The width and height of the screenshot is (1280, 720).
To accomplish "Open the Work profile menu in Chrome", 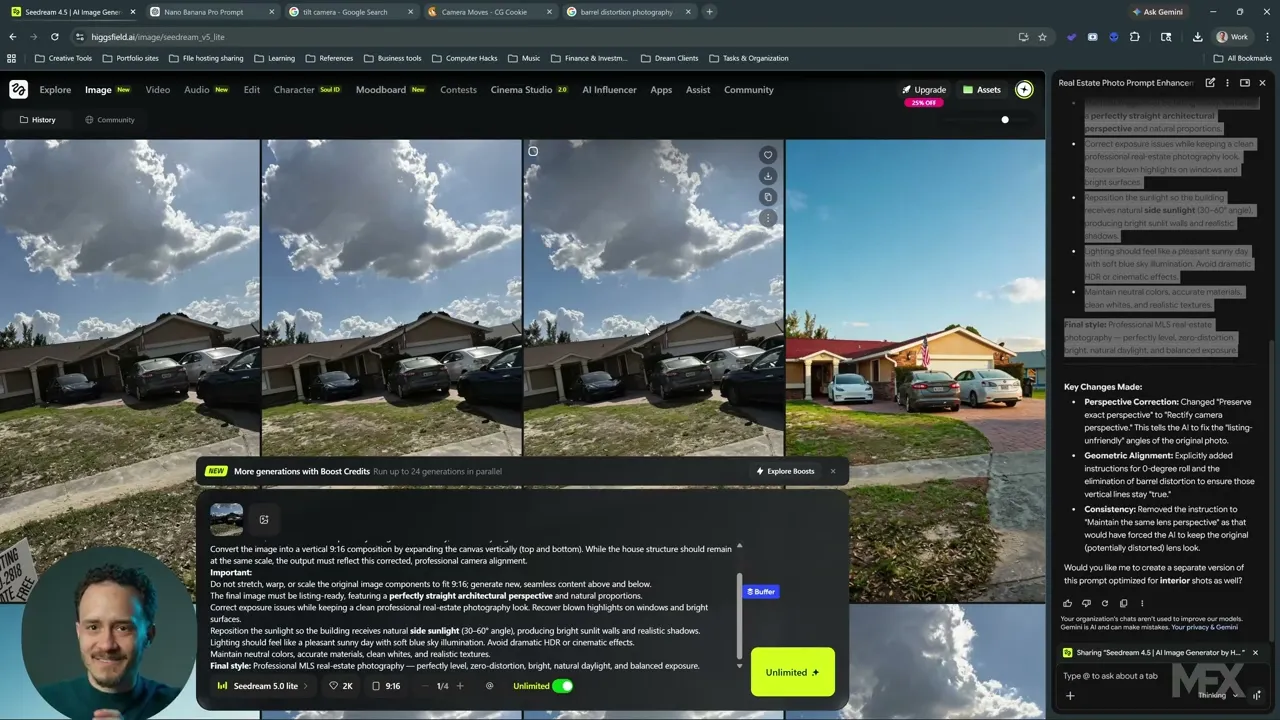I will 1232,37.
